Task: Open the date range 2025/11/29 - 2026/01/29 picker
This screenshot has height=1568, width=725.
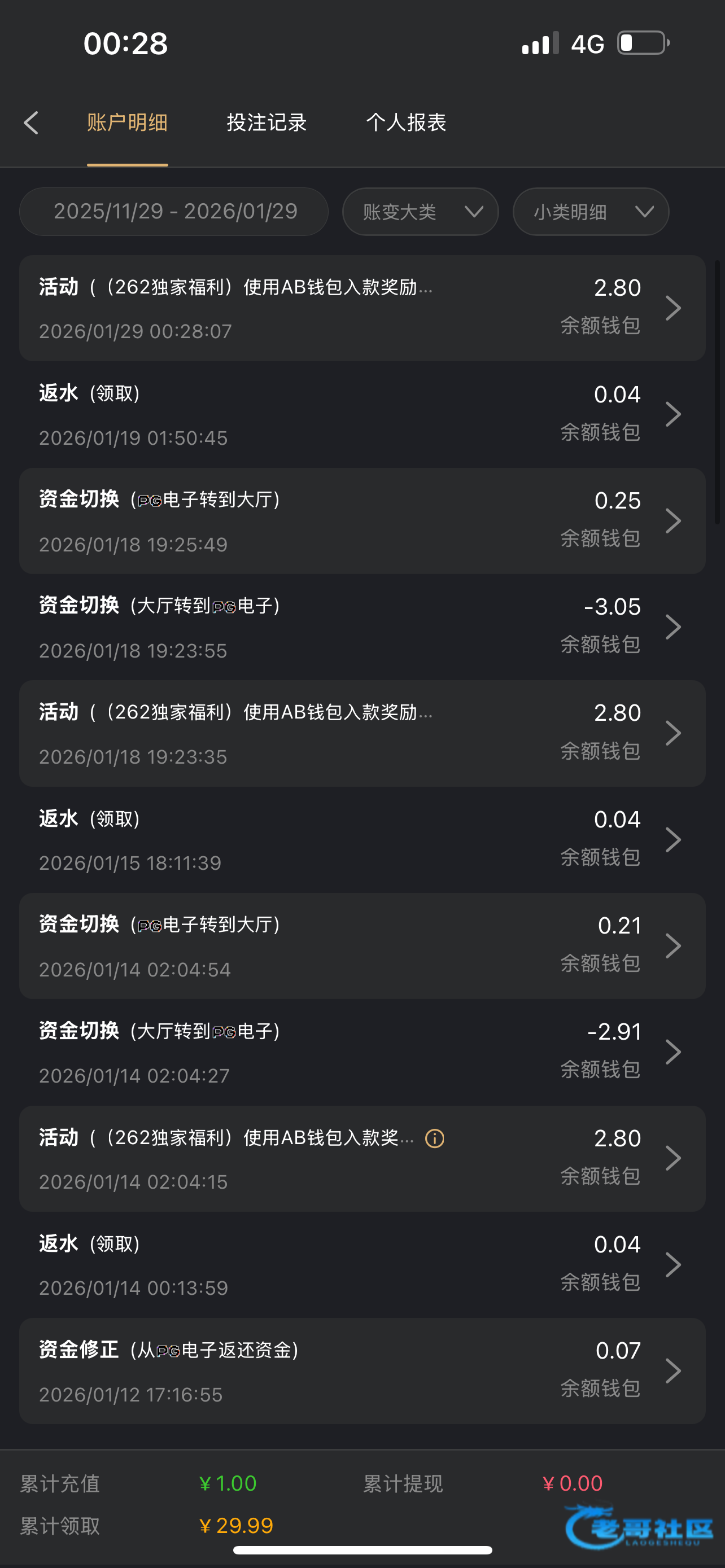Action: coord(174,212)
